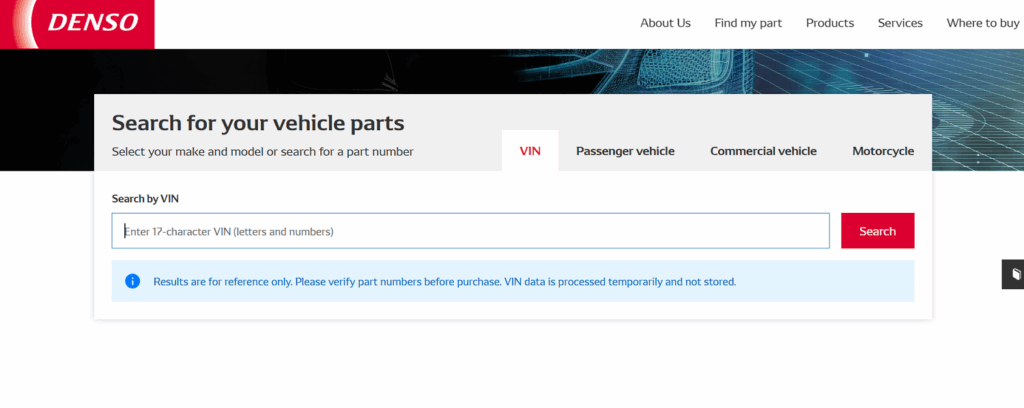This screenshot has height=408, width=1024.
Task: Select the VIN tab
Action: tap(530, 151)
